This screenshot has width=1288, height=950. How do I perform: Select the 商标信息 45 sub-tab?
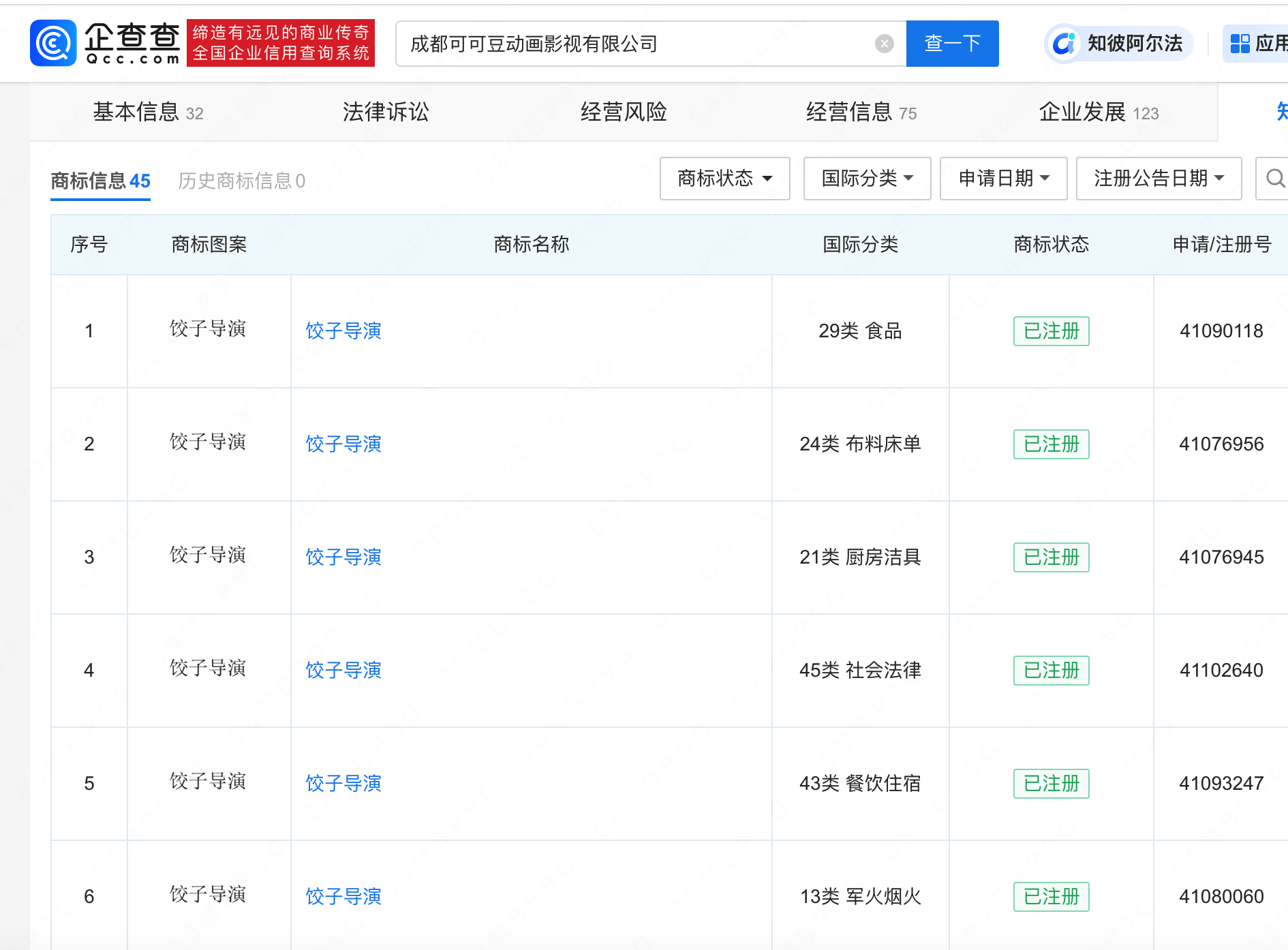tap(100, 181)
